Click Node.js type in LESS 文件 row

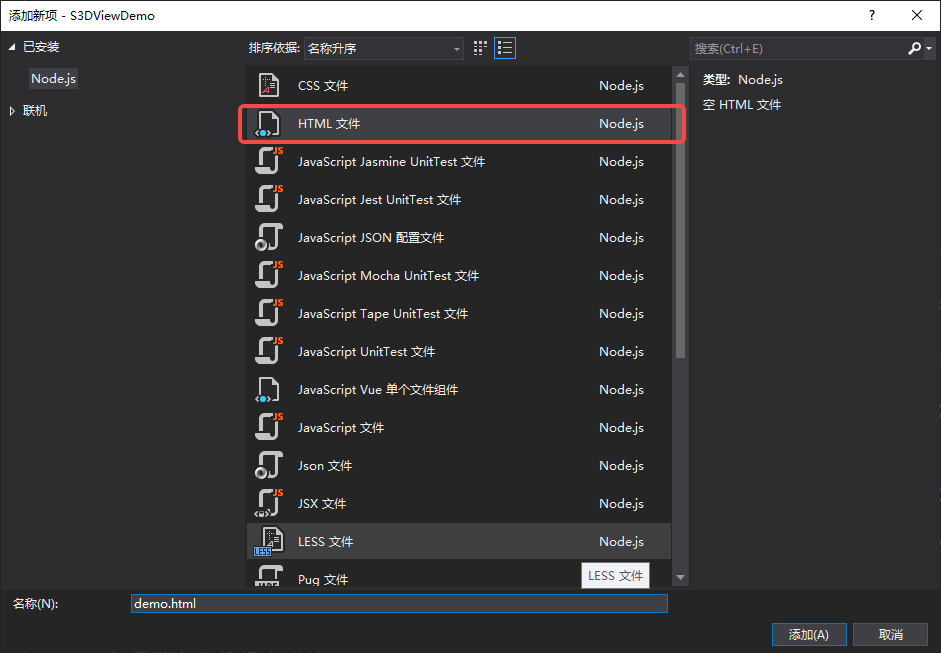(x=621, y=542)
